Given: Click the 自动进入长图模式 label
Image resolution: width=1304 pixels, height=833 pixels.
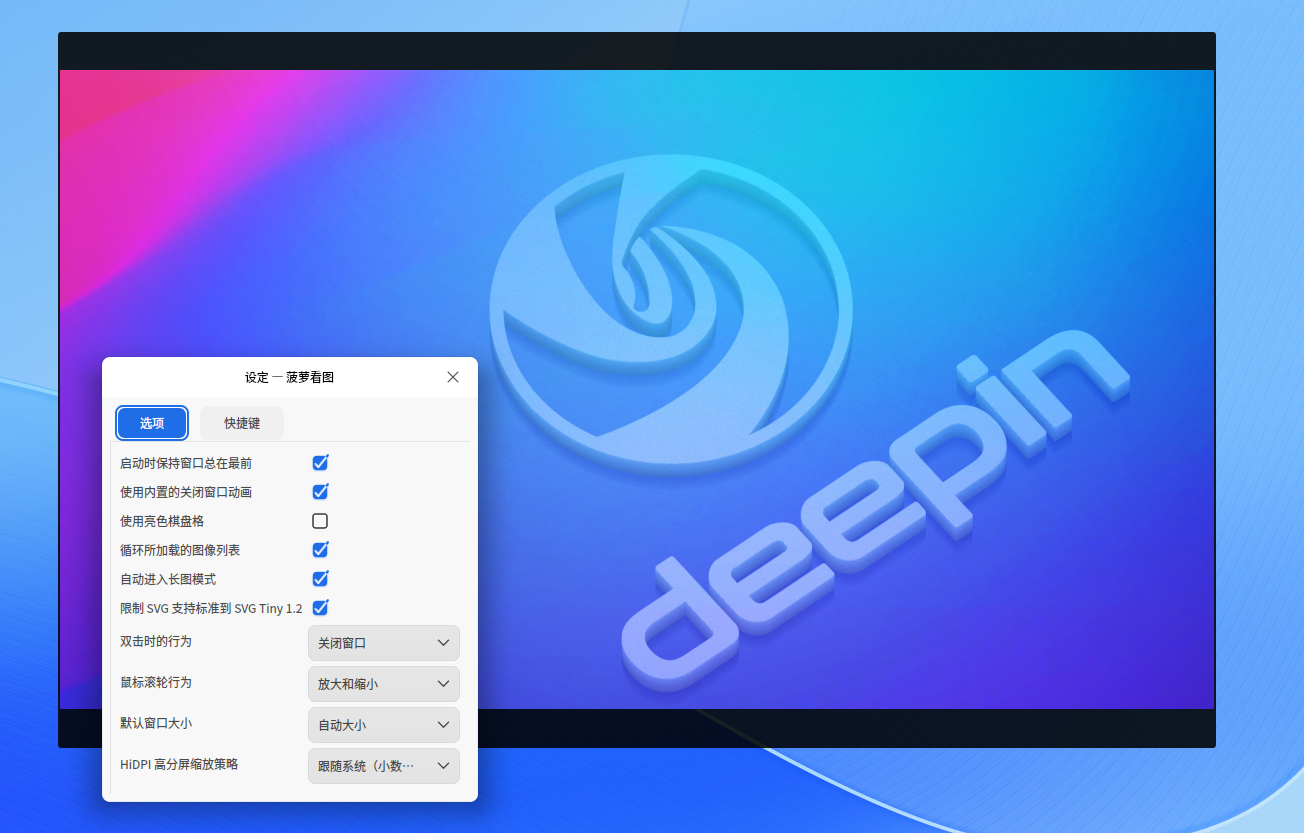Looking at the screenshot, I should click(168, 579).
